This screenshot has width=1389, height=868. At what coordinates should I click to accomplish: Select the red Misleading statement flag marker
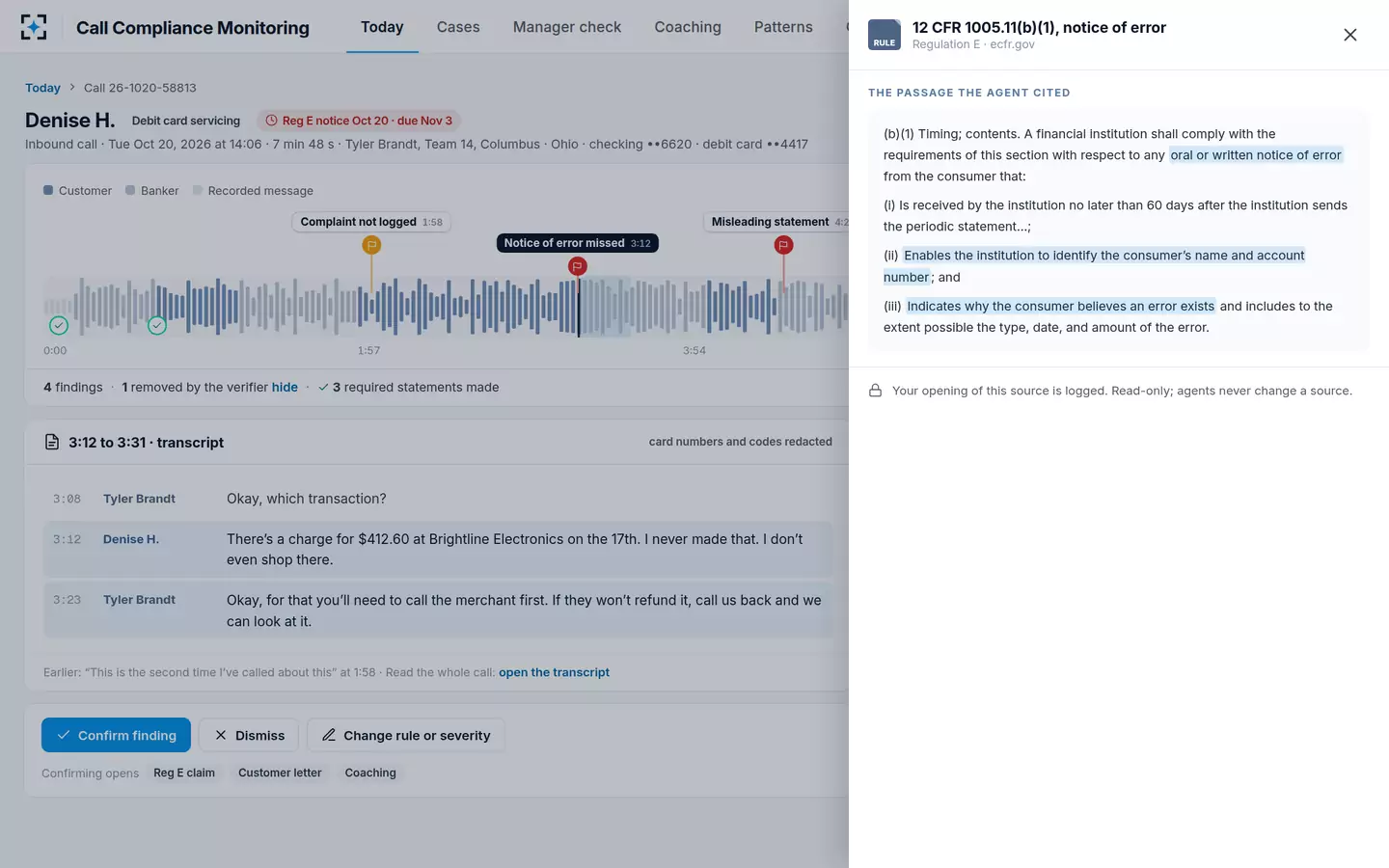click(783, 245)
